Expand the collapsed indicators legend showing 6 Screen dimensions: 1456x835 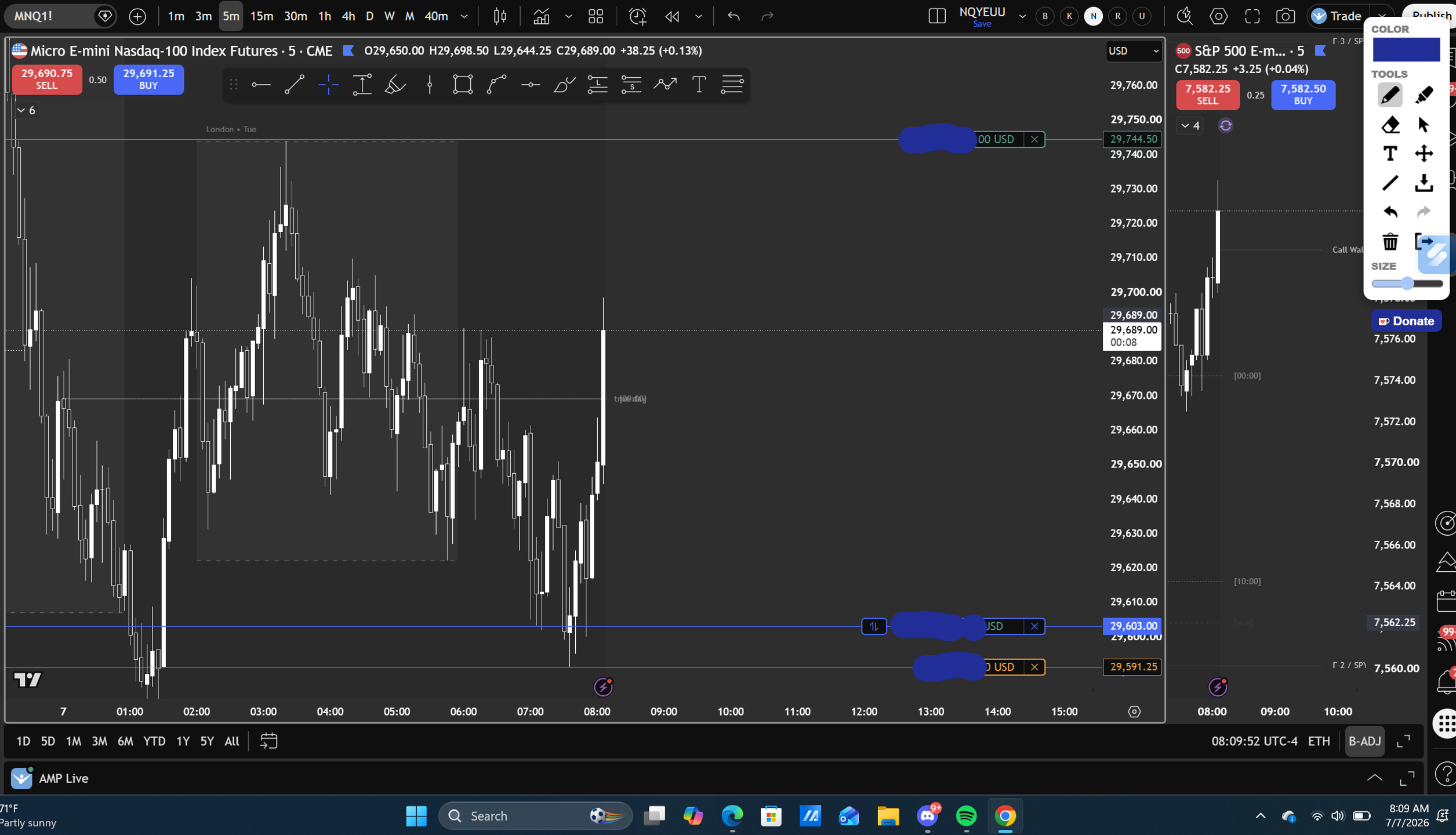[26, 110]
